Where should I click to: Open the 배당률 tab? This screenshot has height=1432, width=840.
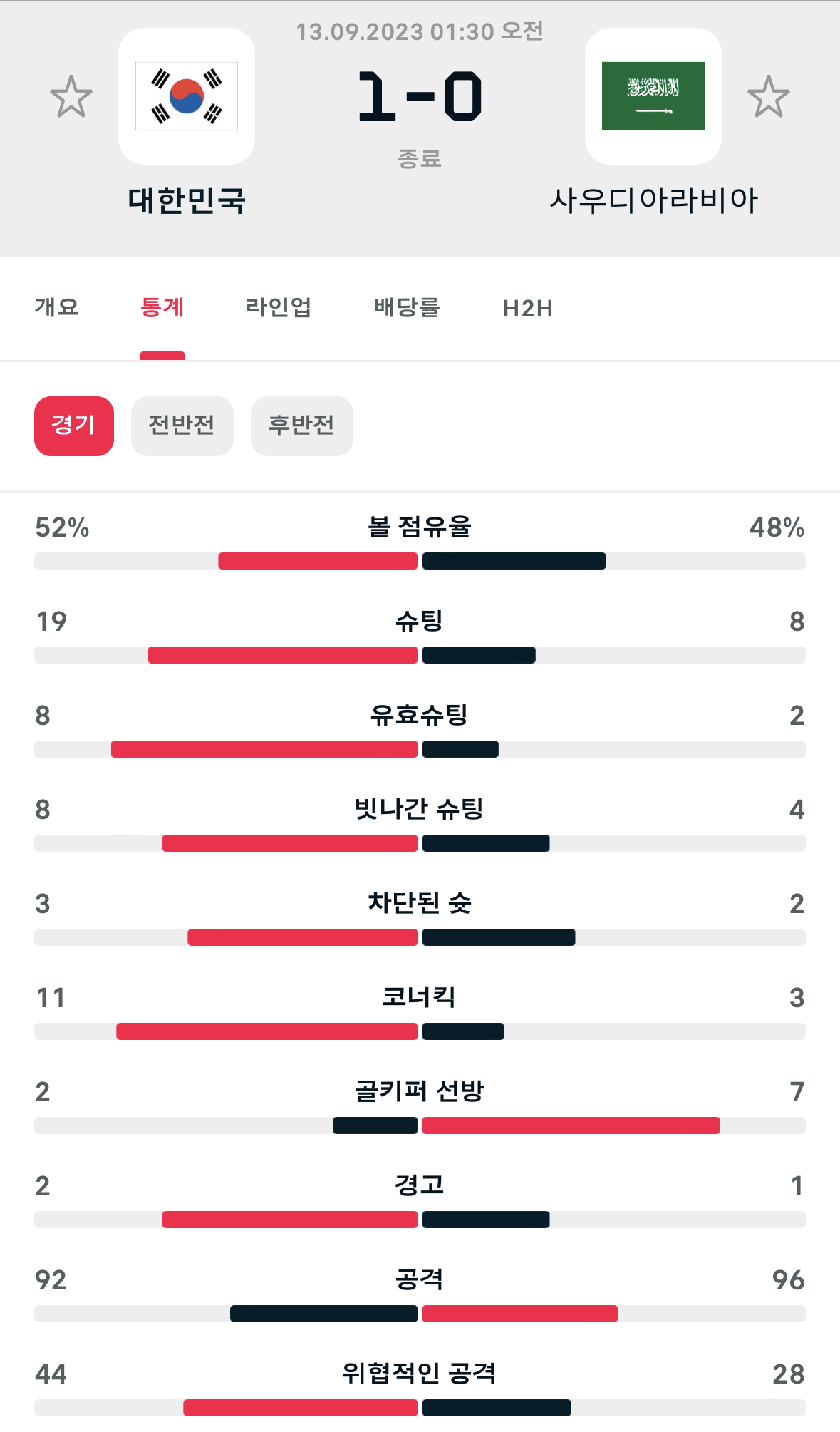click(407, 308)
